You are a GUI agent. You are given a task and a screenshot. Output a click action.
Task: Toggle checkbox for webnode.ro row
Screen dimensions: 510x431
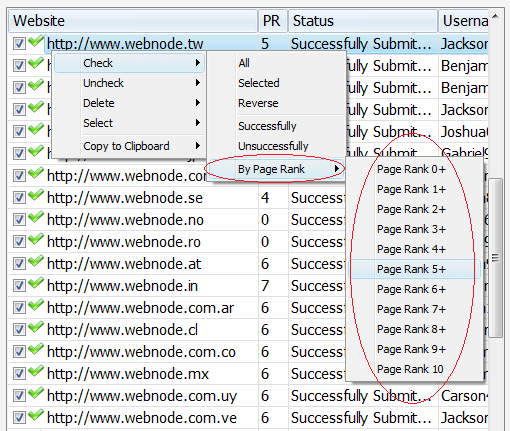click(19, 241)
